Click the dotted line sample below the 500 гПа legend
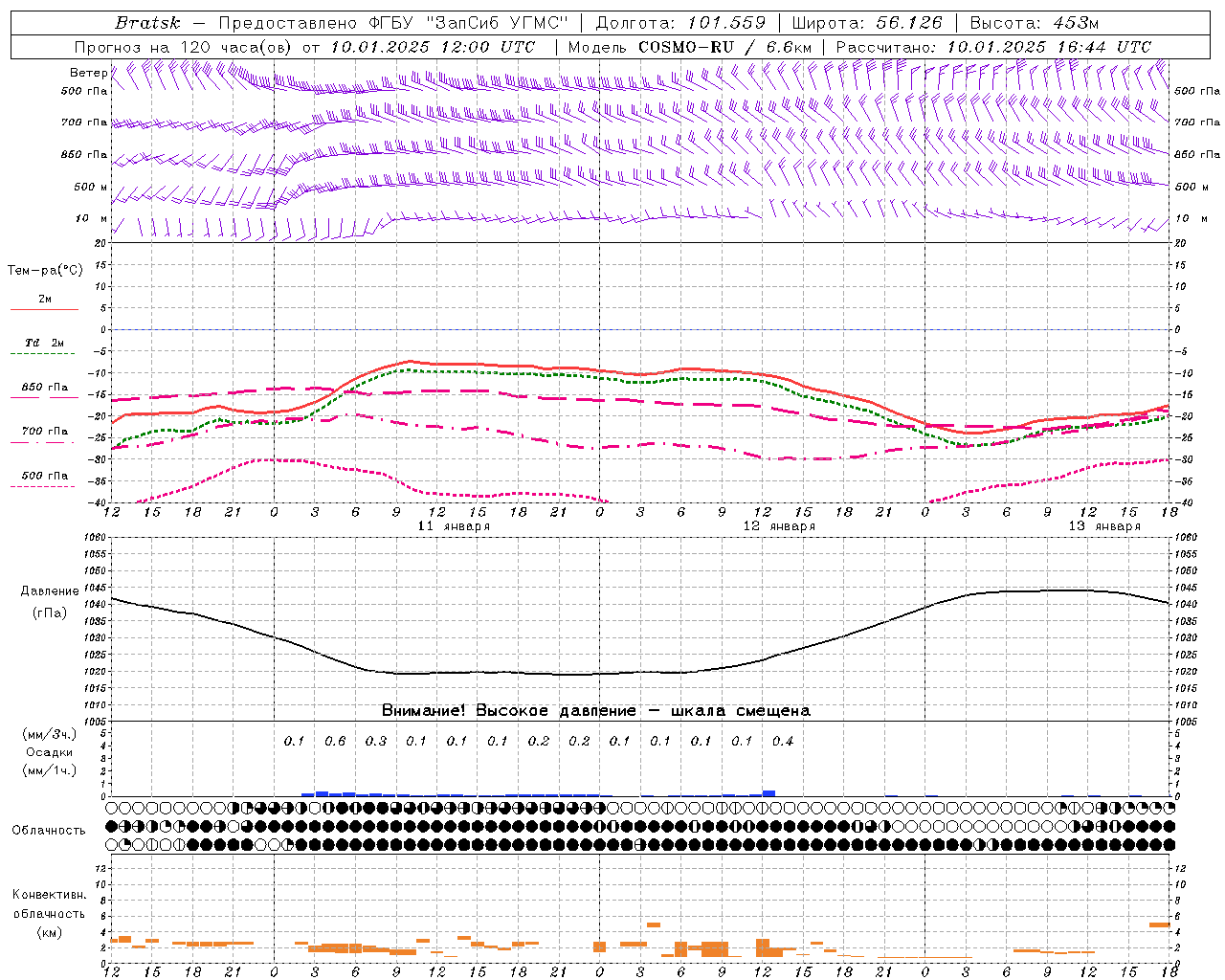 tap(43, 487)
